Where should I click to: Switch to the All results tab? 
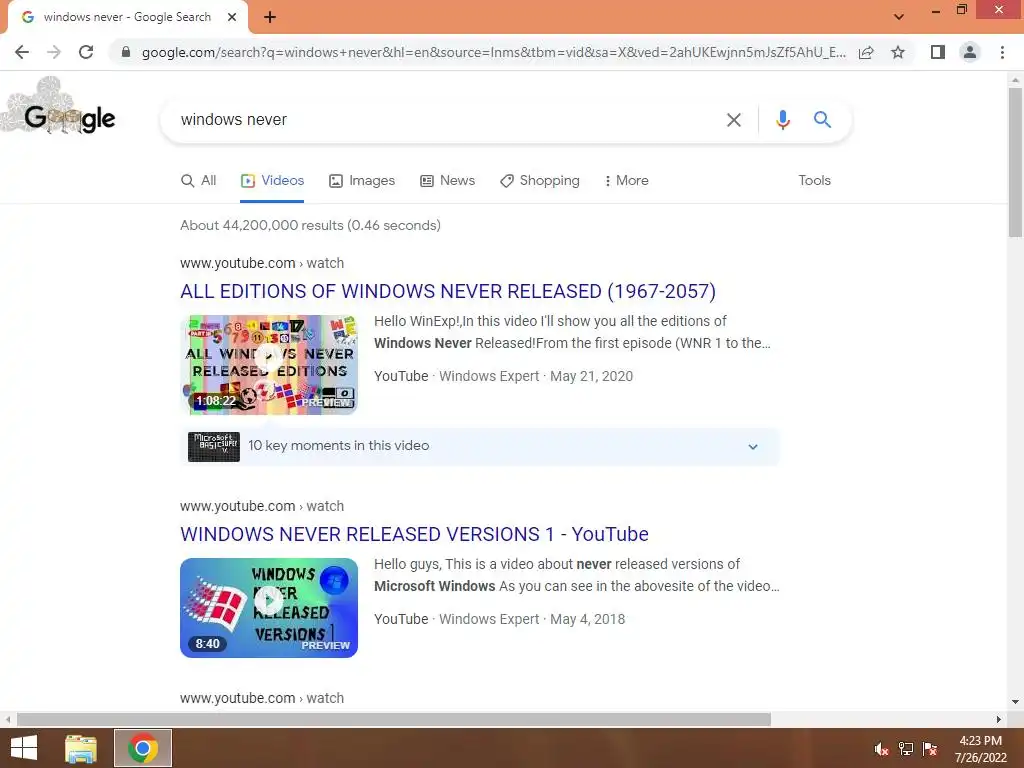pos(199,181)
